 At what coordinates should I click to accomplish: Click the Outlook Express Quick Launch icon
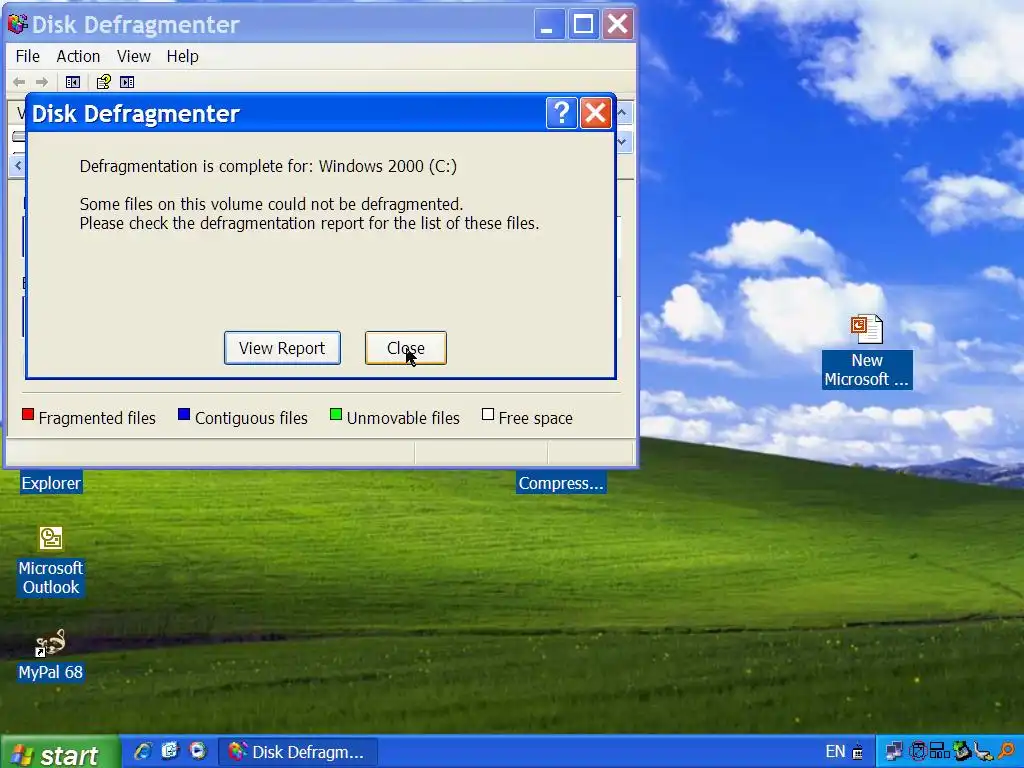pos(170,751)
